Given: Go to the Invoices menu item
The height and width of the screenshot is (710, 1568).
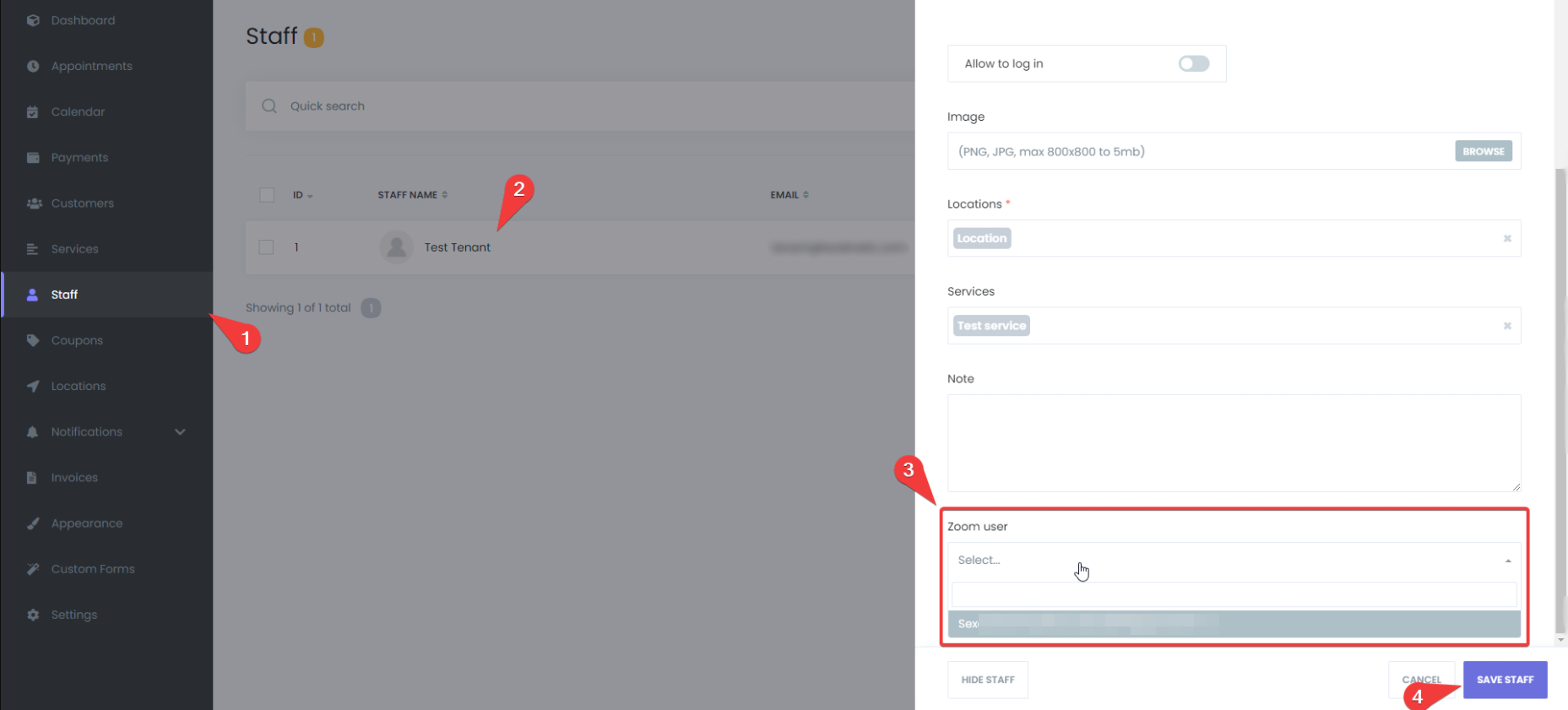Looking at the screenshot, I should 74,478.
